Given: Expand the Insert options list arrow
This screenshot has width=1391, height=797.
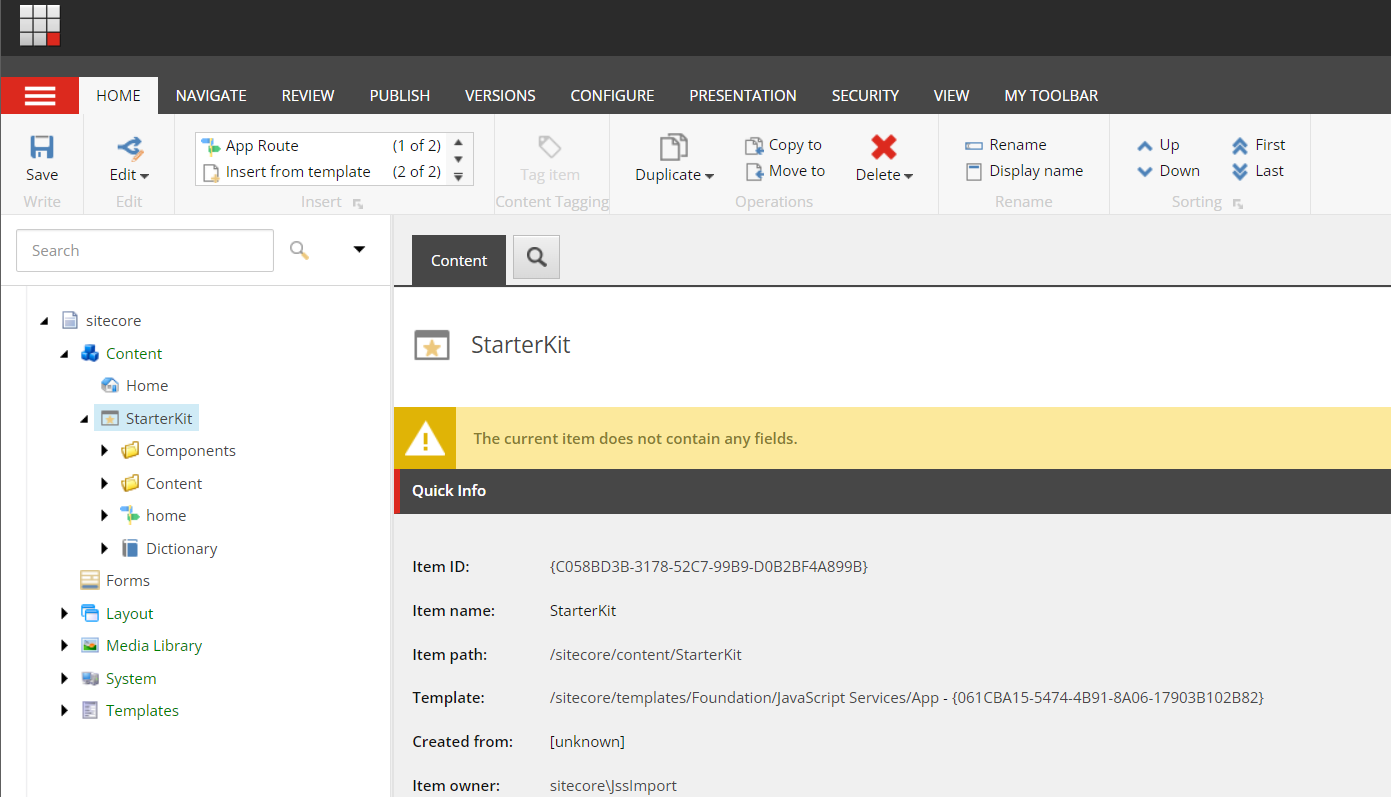Looking at the screenshot, I should [458, 177].
